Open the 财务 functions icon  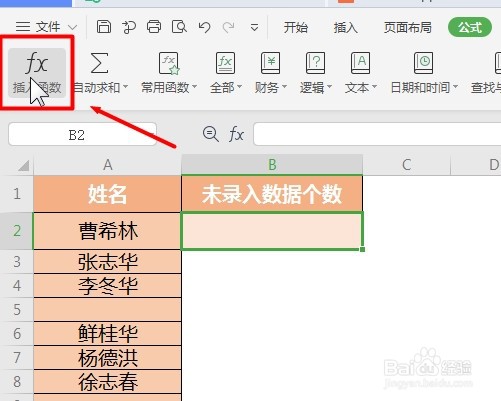(270, 63)
